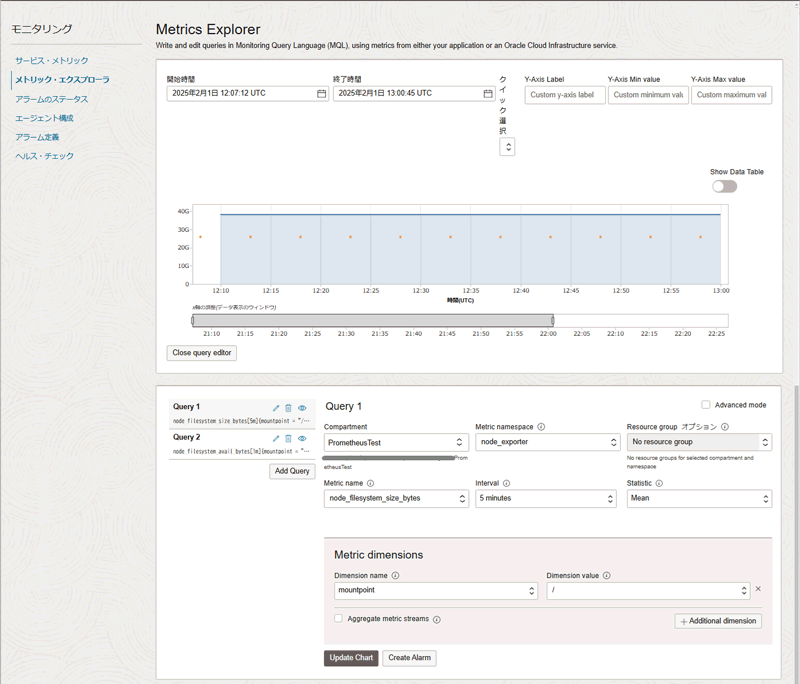Open ヘルス・チェック page
800x684 pixels.
[44, 156]
